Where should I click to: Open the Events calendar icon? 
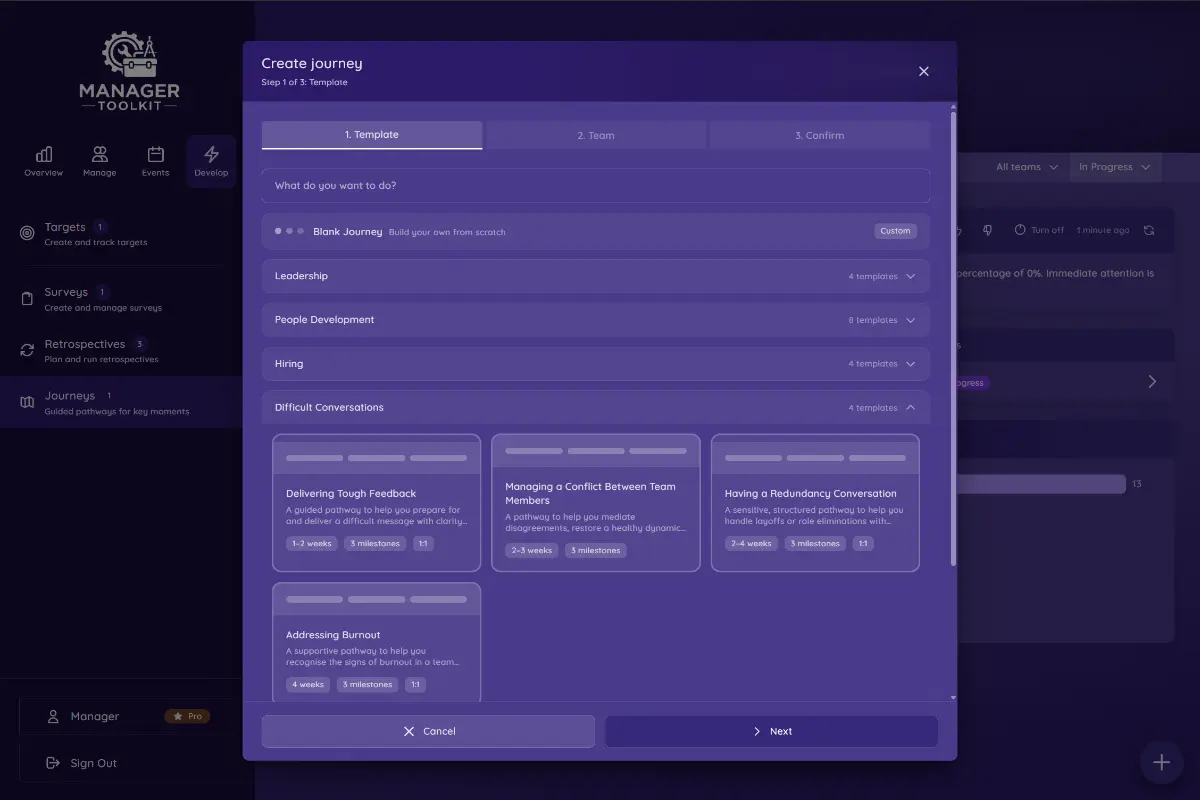tap(155, 154)
